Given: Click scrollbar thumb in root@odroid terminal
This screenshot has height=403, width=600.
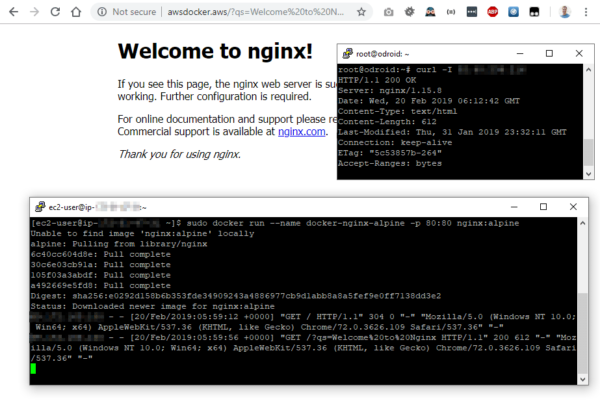Looking at the screenshot, I should (589, 152).
